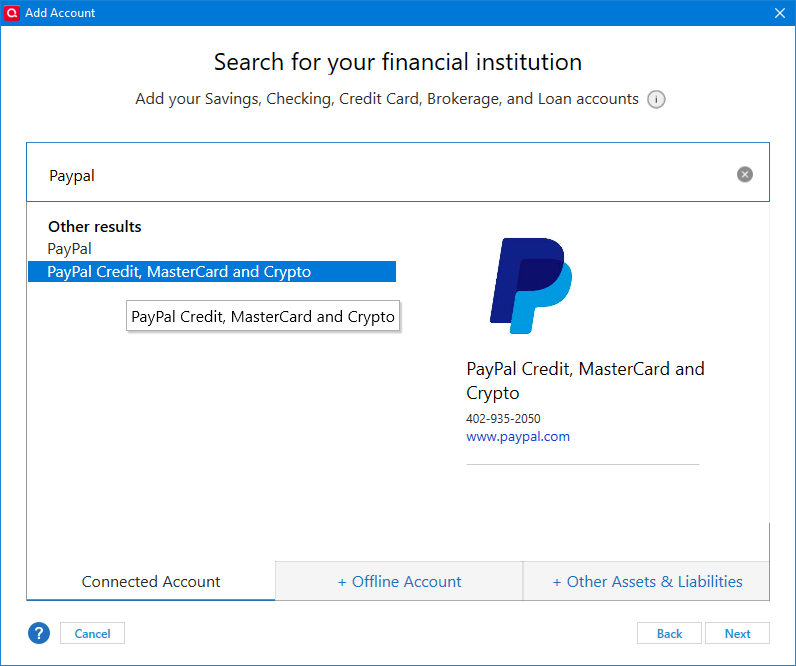Open the Other Assets & Liabilities tab
The height and width of the screenshot is (666, 796).
(x=646, y=581)
